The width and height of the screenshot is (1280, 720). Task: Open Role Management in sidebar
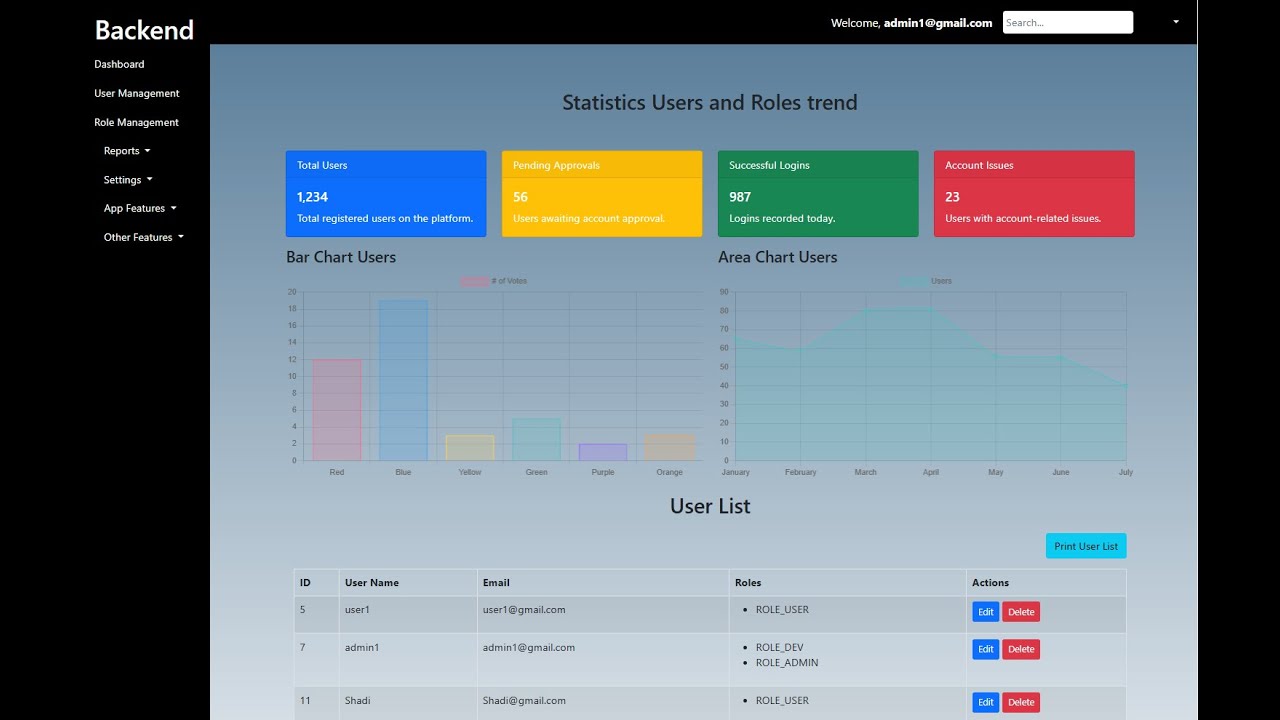136,122
